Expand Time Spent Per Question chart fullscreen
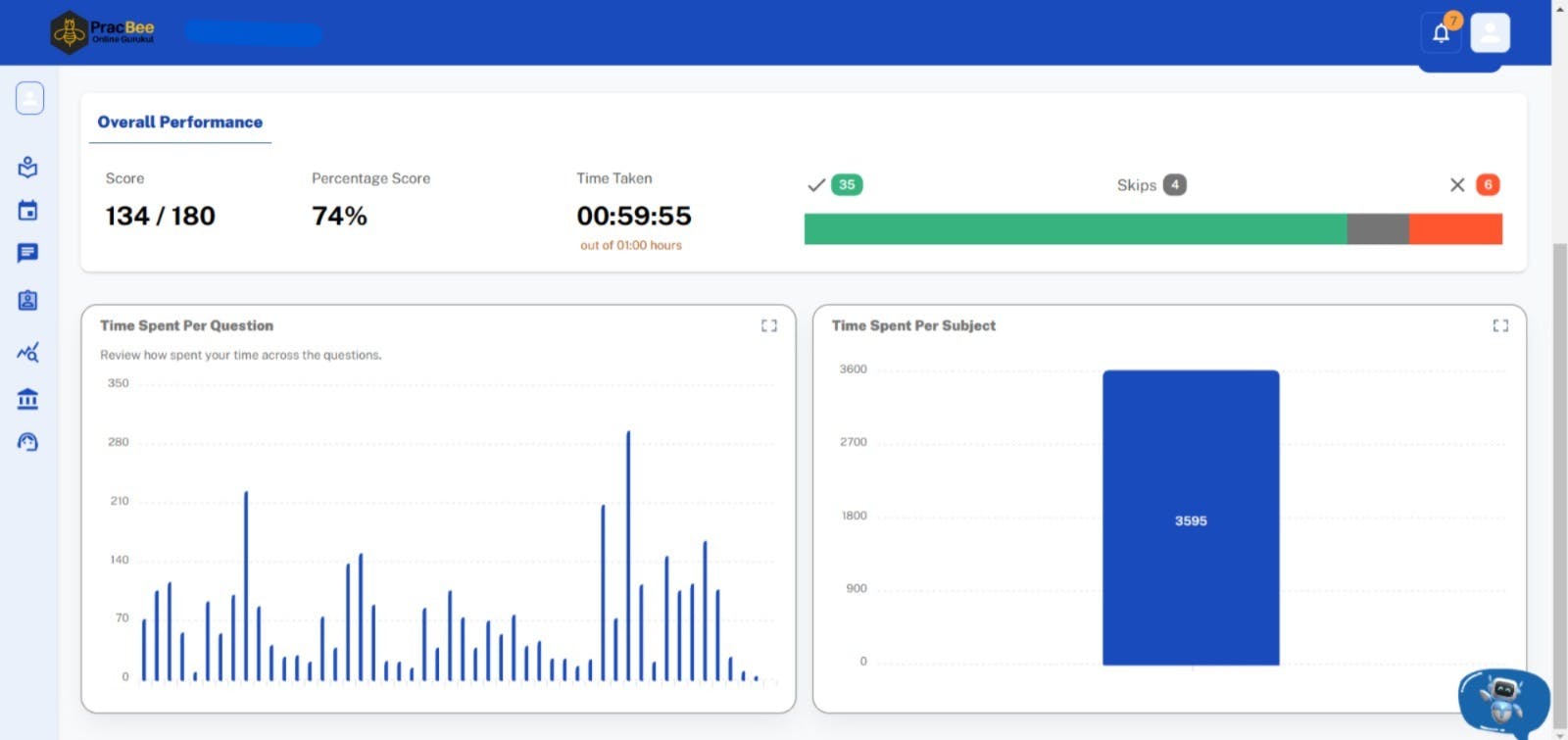The width and height of the screenshot is (1568, 740). pos(769,325)
